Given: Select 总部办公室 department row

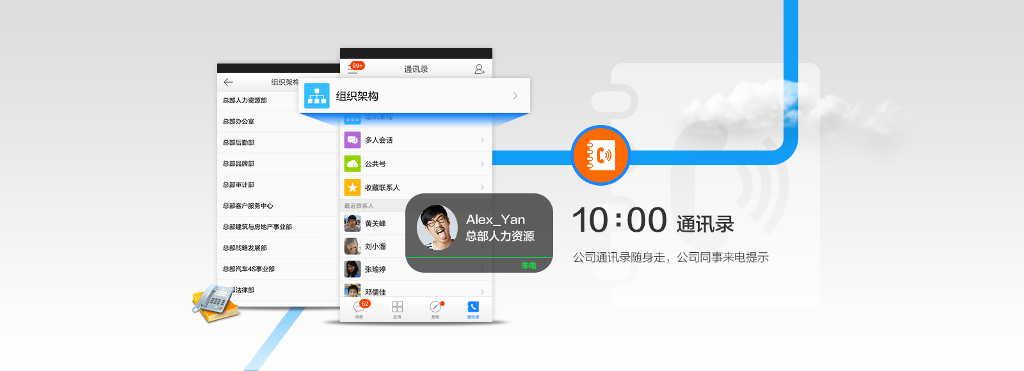Looking at the screenshot, I should 278,121.
